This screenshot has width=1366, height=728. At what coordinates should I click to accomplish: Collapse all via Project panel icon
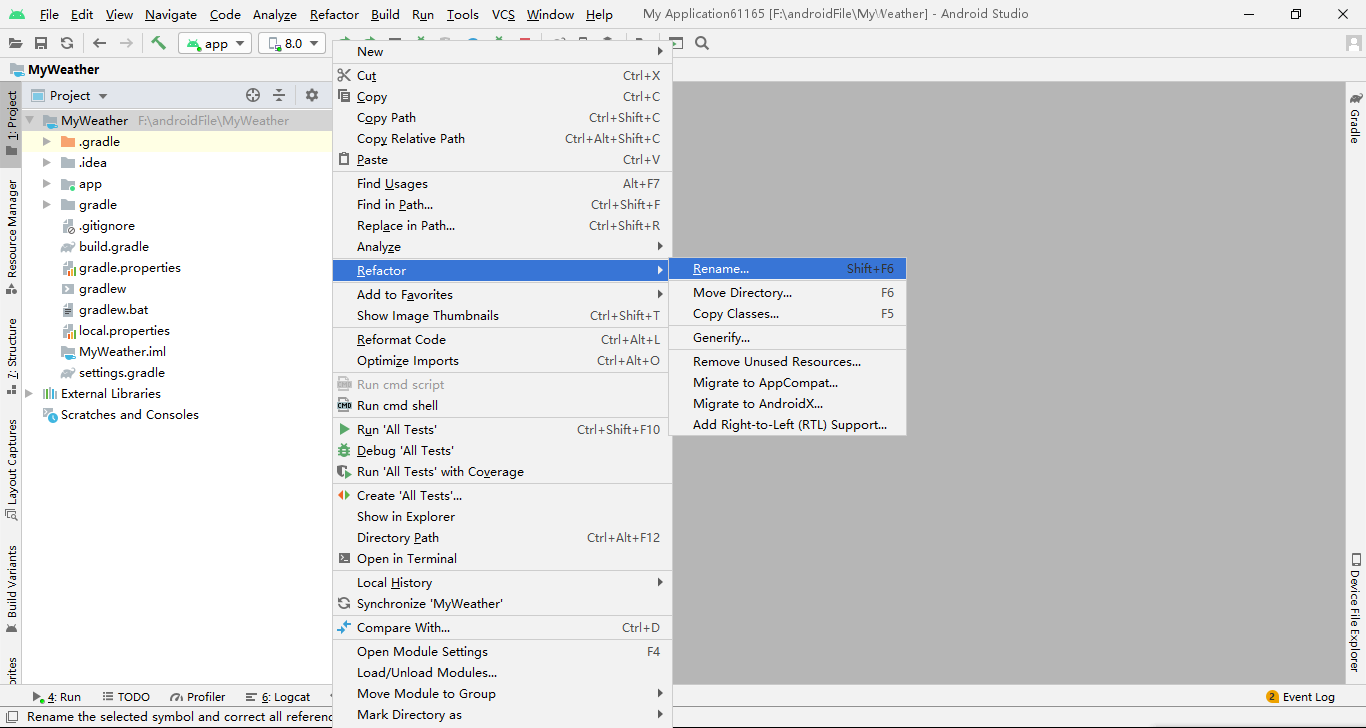click(279, 95)
